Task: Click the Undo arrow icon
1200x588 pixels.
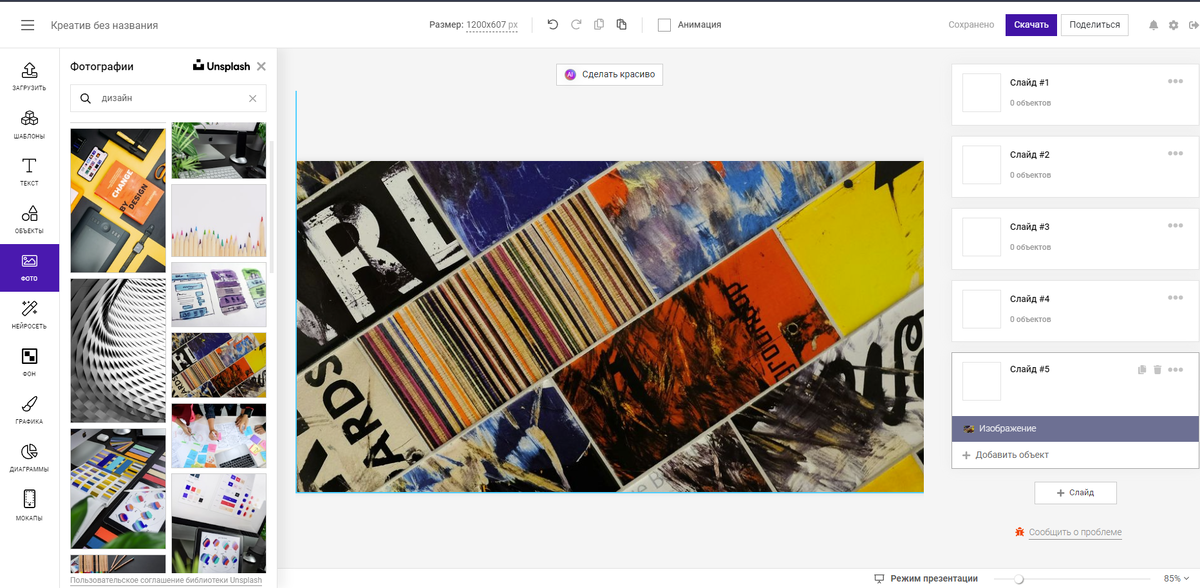Action: [553, 25]
